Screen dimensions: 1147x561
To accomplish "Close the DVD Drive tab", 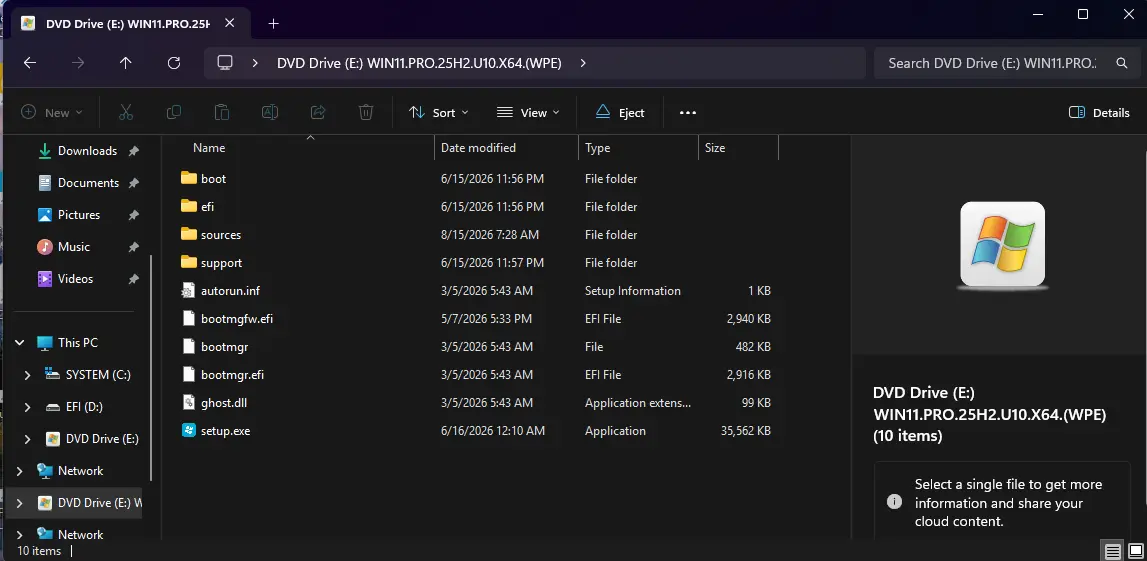I will (x=230, y=23).
